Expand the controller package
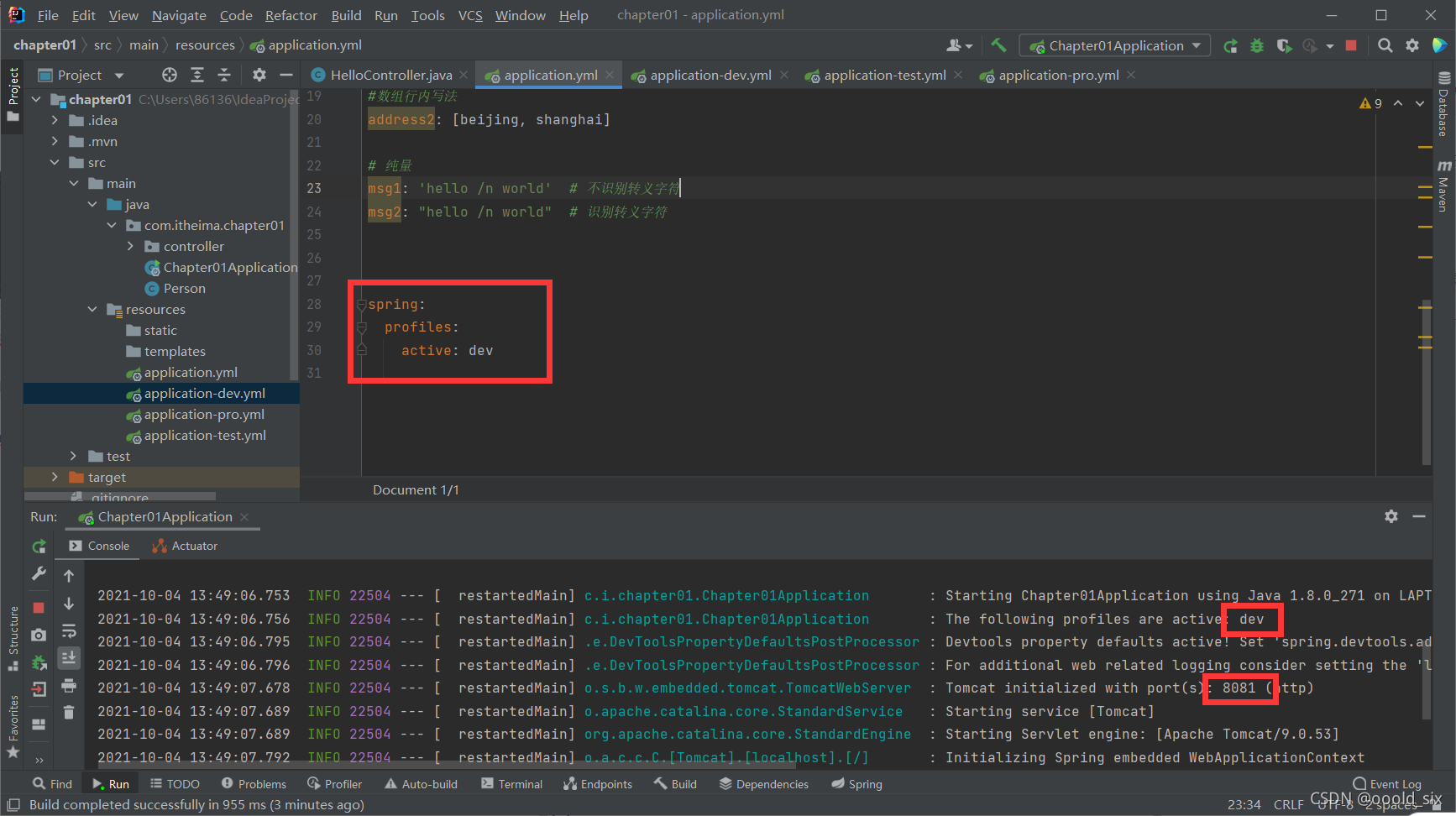The image size is (1456, 816). point(130,246)
